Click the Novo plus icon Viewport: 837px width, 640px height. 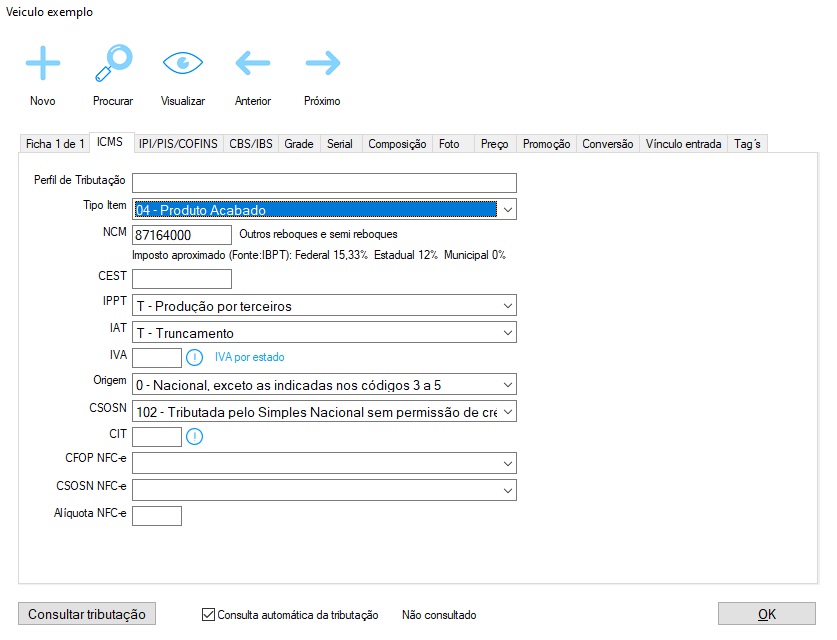43,64
